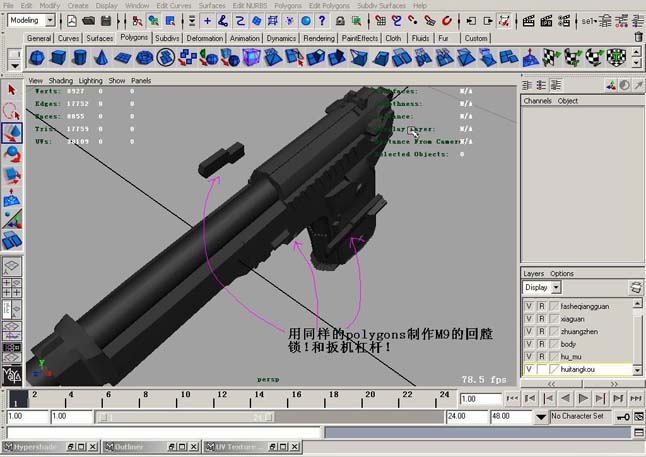
Task: Click the playback end time field 24.00
Action: coord(466,417)
